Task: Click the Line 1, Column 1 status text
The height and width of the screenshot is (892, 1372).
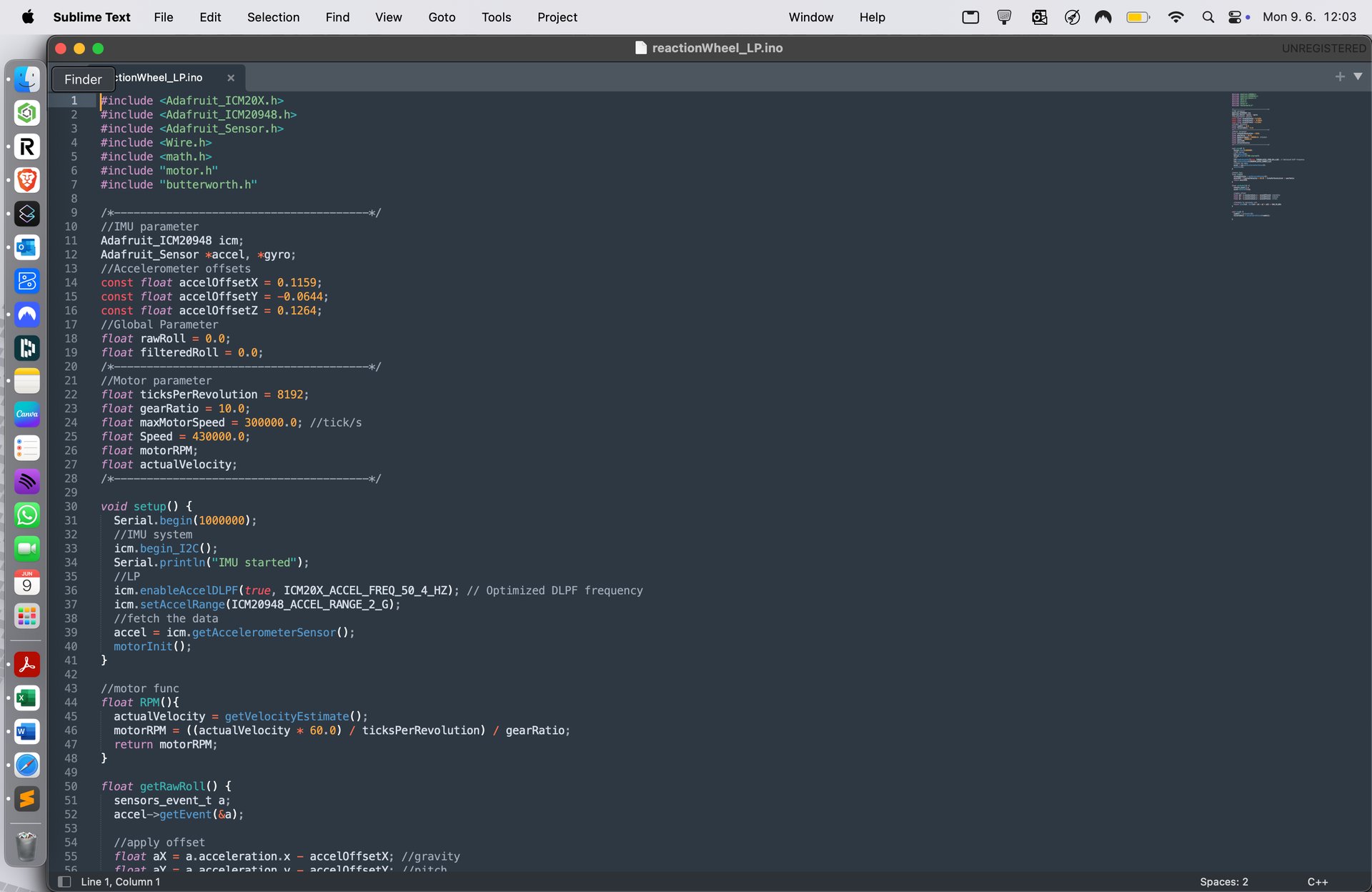Action: (121, 882)
